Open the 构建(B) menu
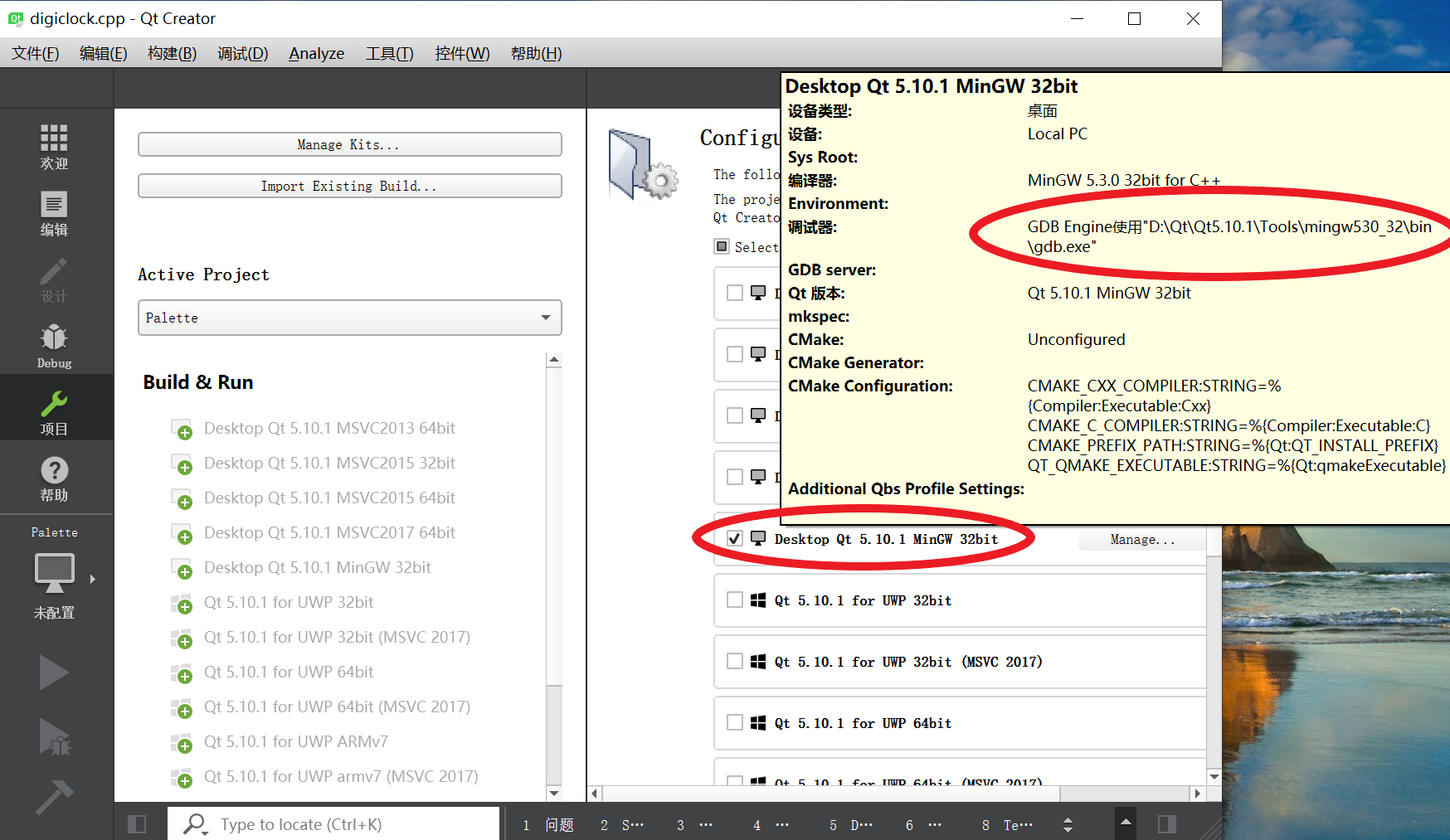Image resolution: width=1450 pixels, height=840 pixels. [x=172, y=53]
